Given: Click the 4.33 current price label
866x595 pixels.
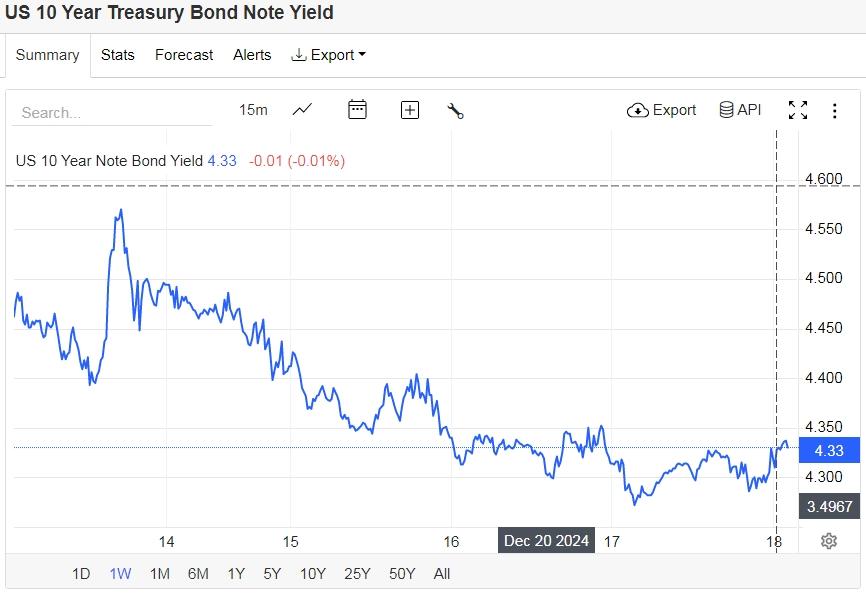Looking at the screenshot, I should (x=829, y=451).
